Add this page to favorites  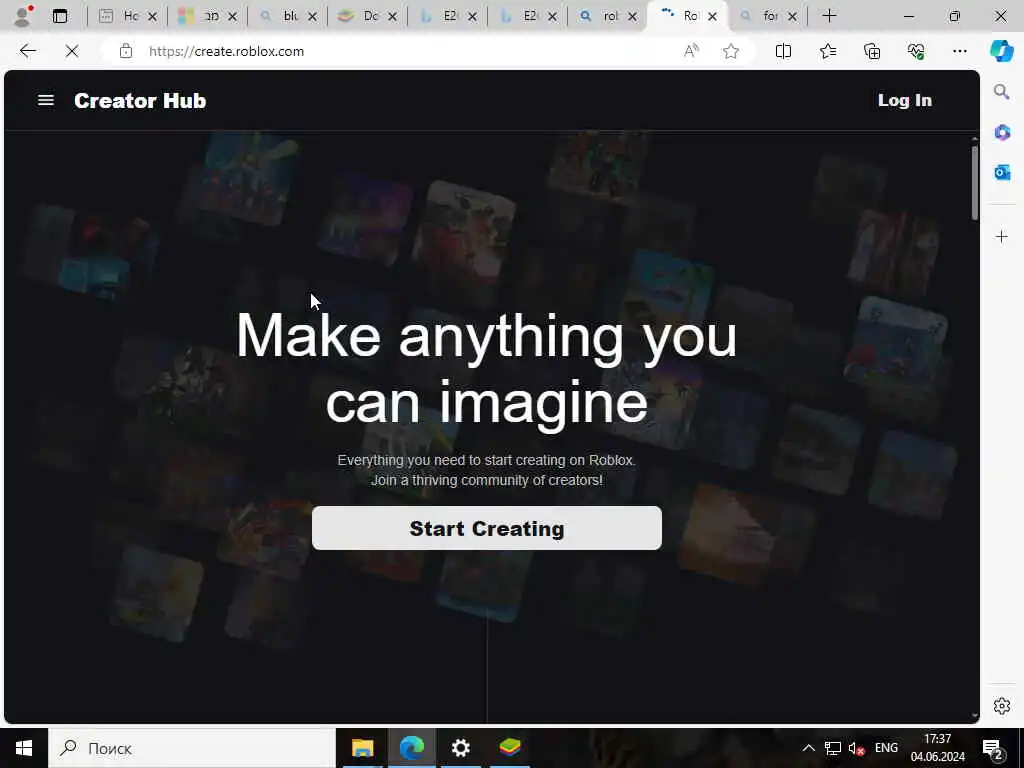click(x=731, y=51)
